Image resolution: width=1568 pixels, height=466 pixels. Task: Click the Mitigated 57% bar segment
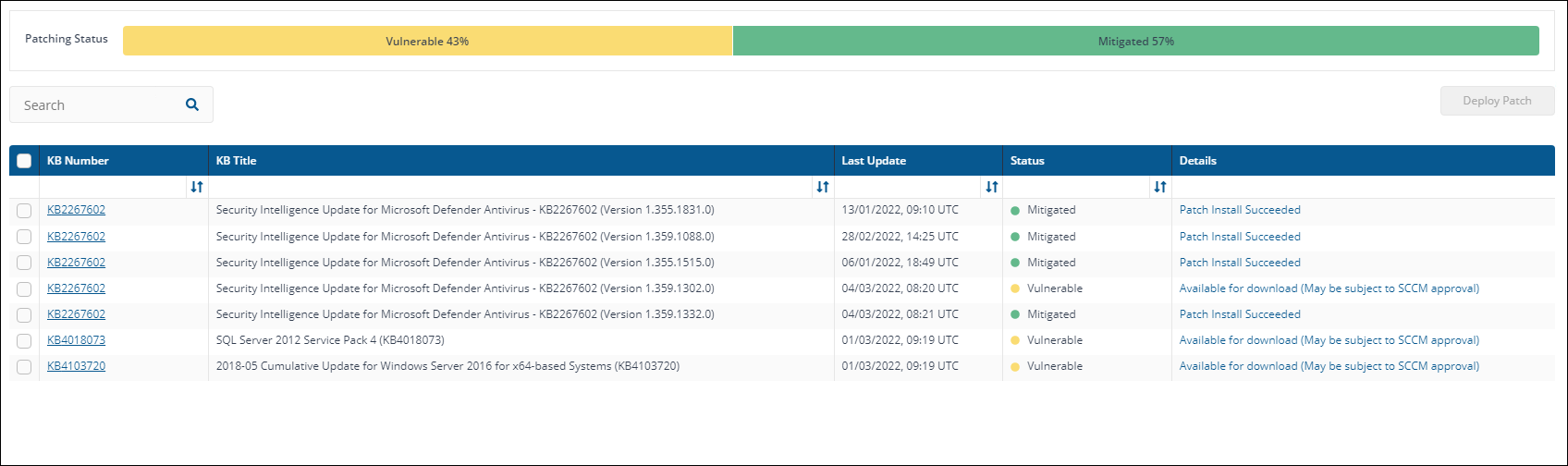tap(1135, 41)
